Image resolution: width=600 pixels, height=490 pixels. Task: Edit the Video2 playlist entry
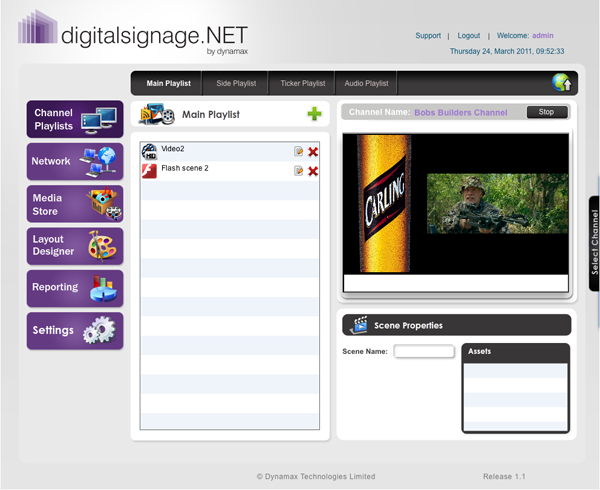298,151
